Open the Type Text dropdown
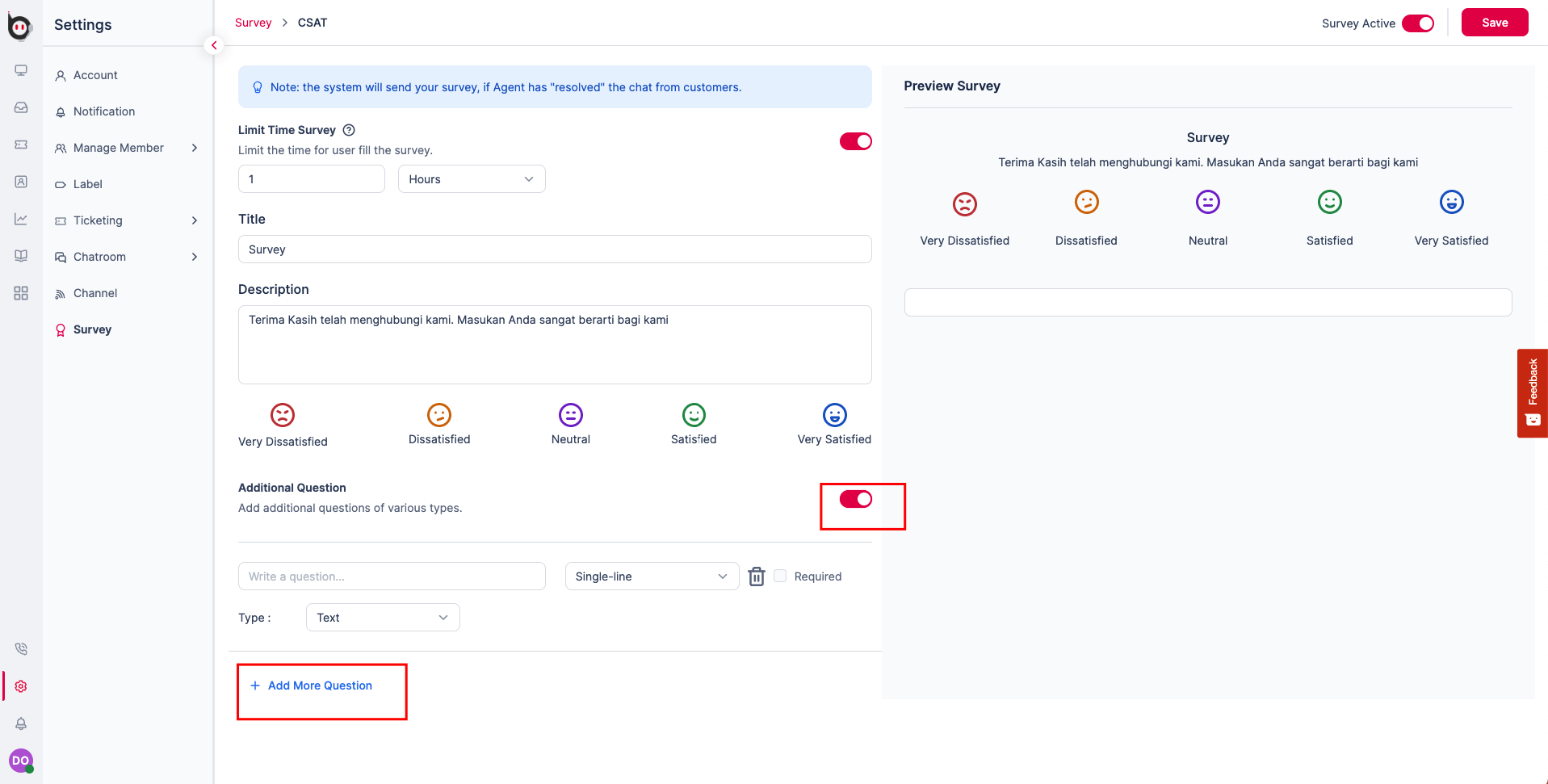This screenshot has height=784, width=1548. (x=383, y=618)
